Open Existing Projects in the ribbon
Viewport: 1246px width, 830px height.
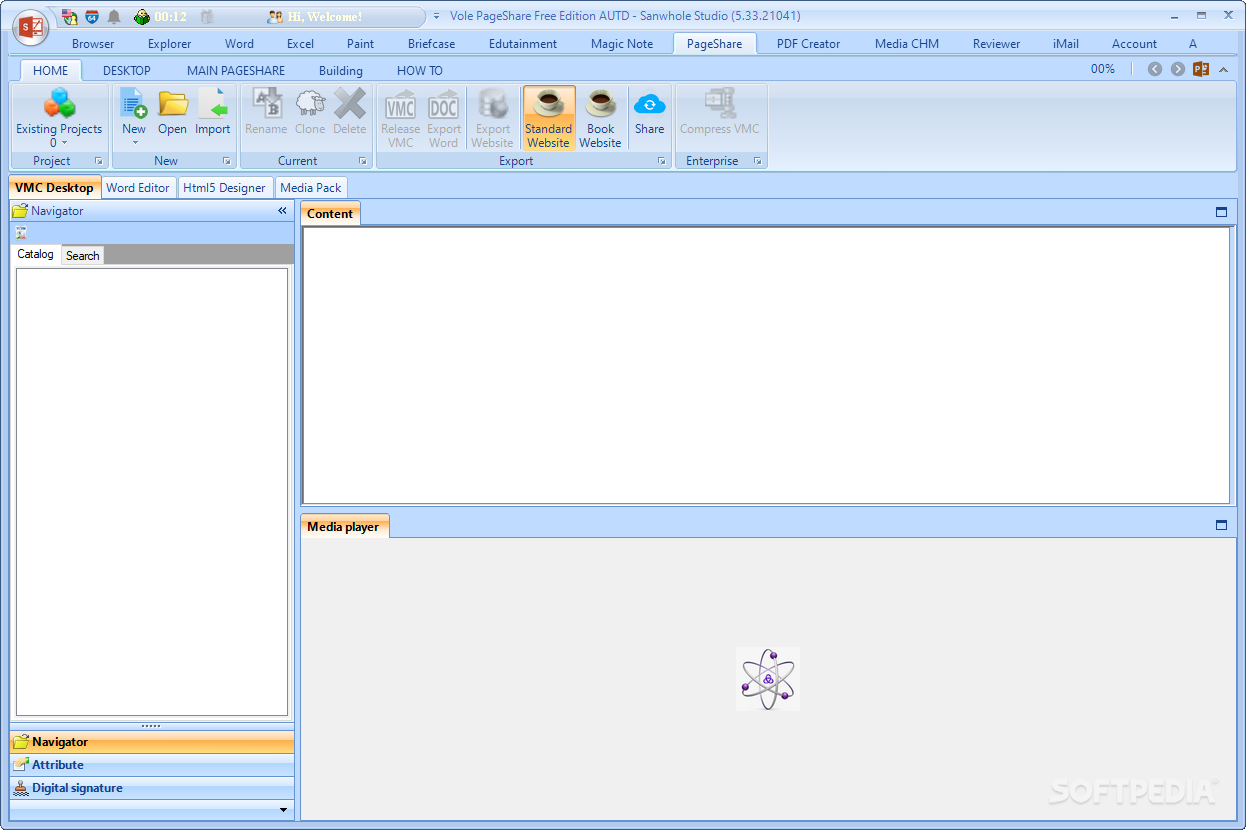coord(59,117)
